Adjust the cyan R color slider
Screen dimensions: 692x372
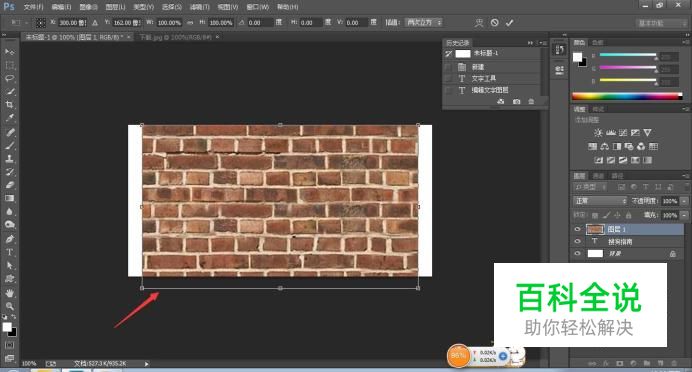point(628,55)
